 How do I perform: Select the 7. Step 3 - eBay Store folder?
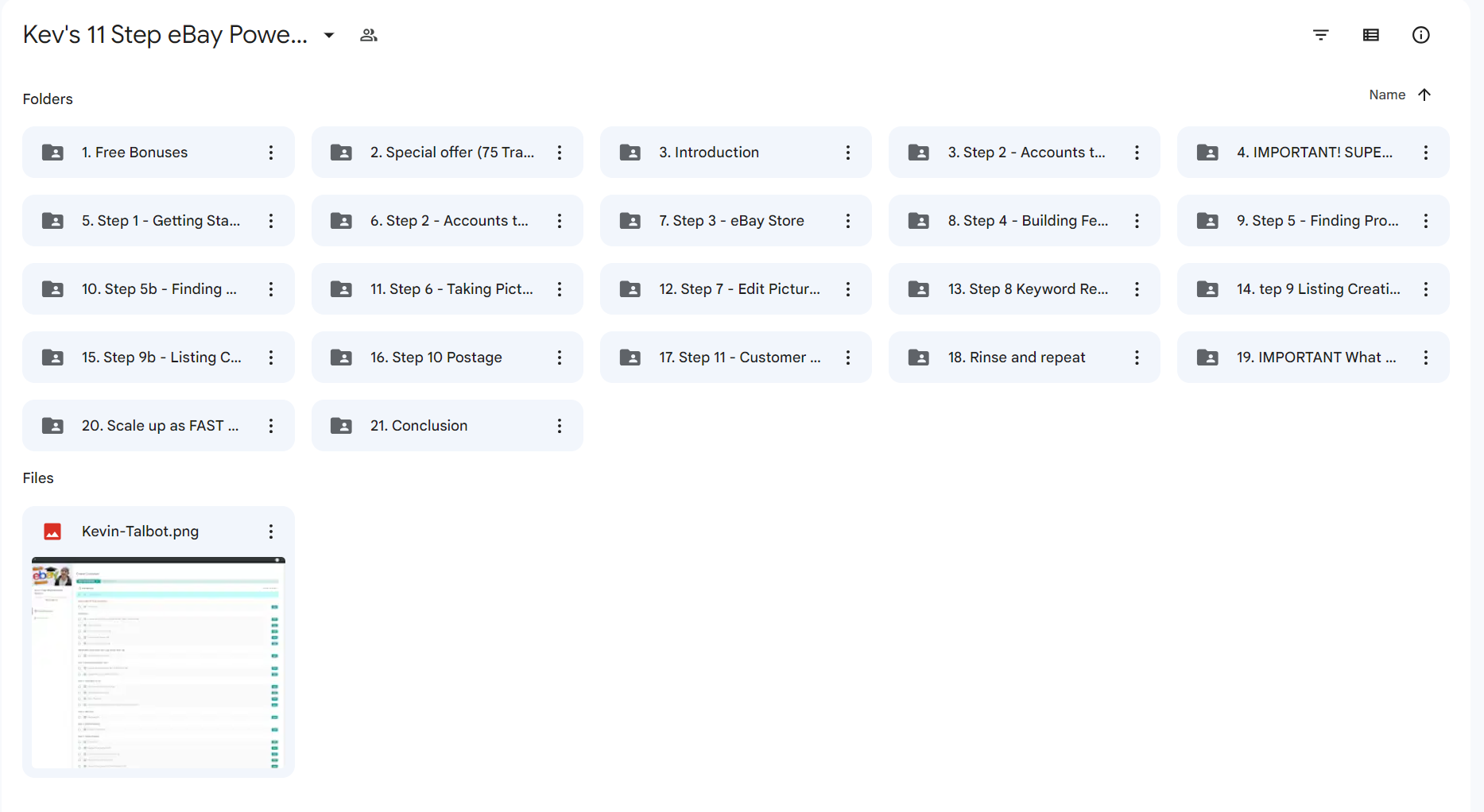pyautogui.click(x=736, y=221)
